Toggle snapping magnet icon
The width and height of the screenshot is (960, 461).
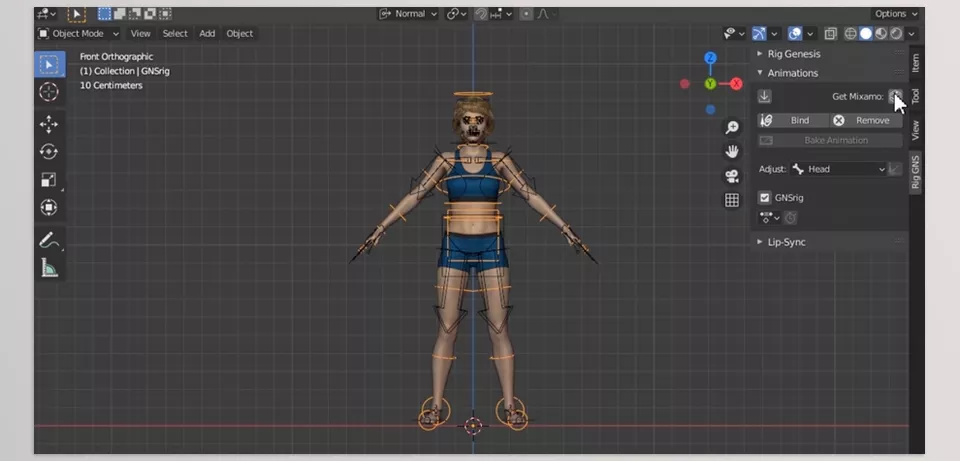481,13
